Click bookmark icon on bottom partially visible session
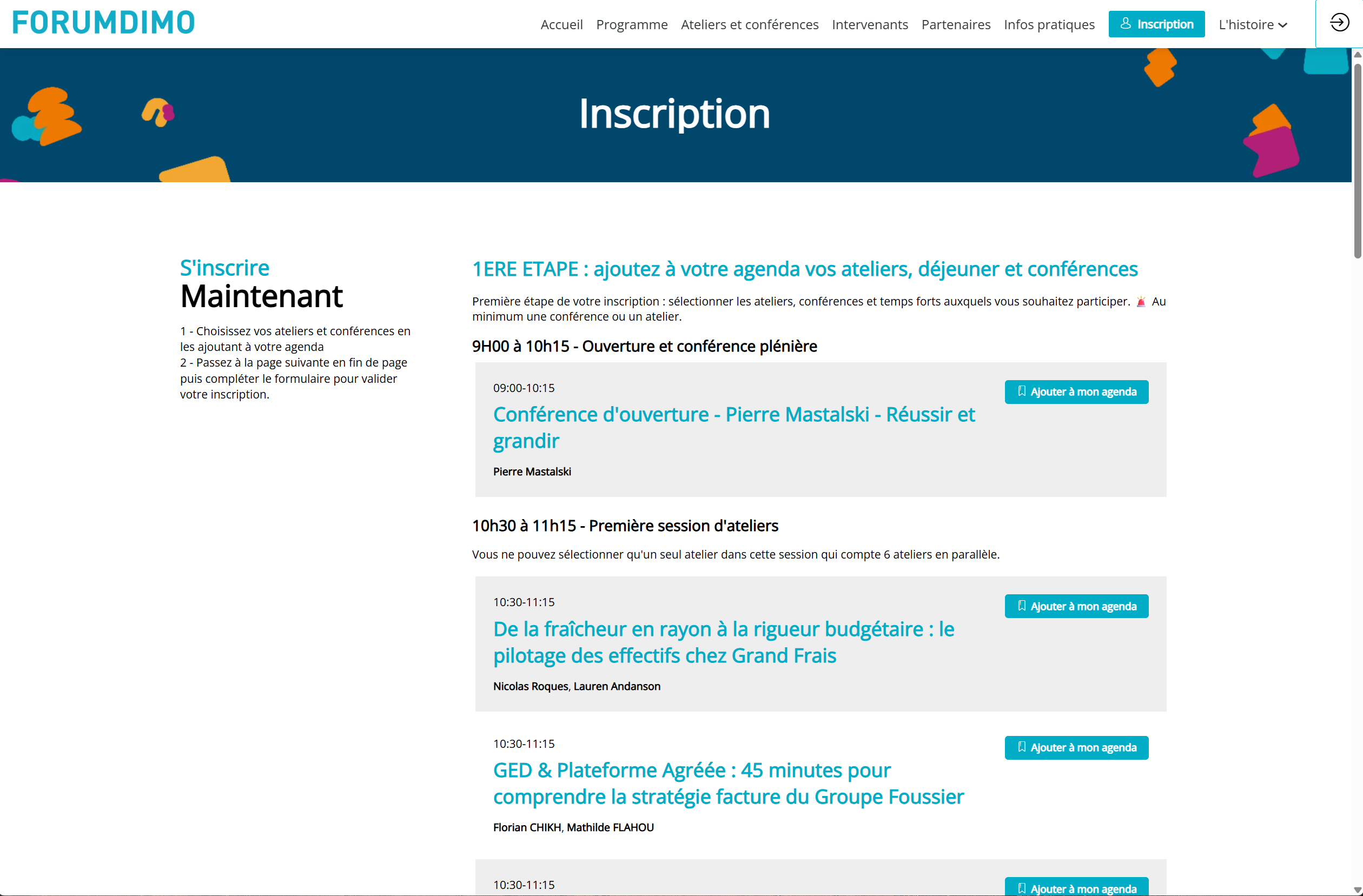The width and height of the screenshot is (1363, 896). (1022, 888)
